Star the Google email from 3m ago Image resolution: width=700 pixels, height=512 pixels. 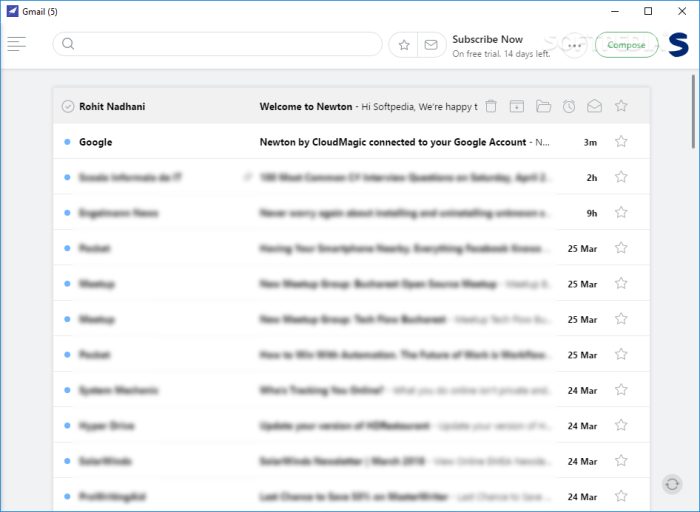click(621, 142)
